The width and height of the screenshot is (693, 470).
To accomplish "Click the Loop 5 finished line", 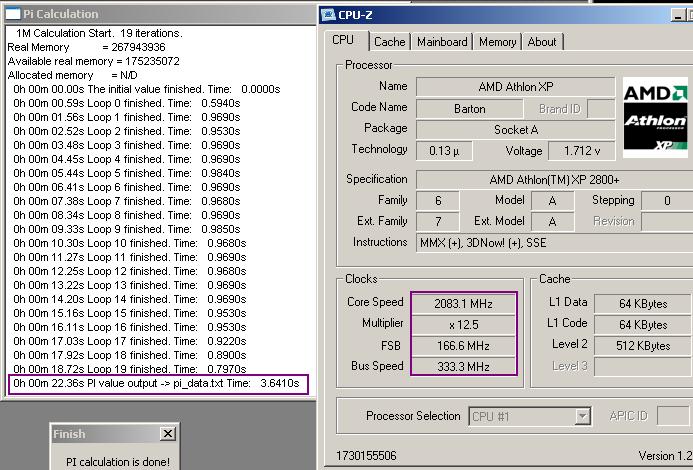I will click(126, 173).
